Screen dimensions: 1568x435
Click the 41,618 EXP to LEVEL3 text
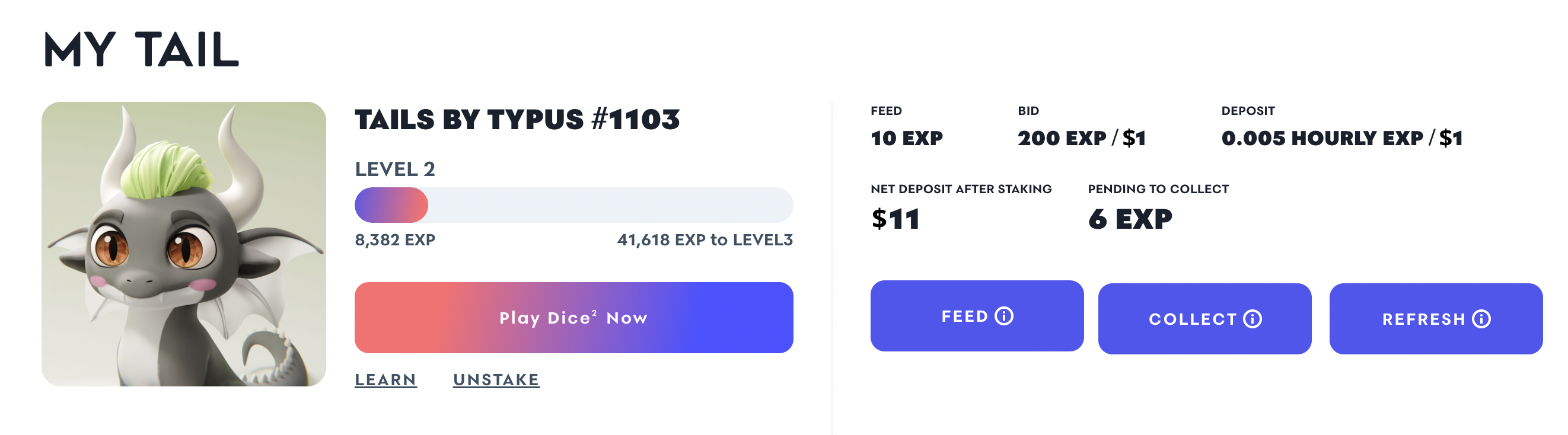pyautogui.click(x=705, y=239)
